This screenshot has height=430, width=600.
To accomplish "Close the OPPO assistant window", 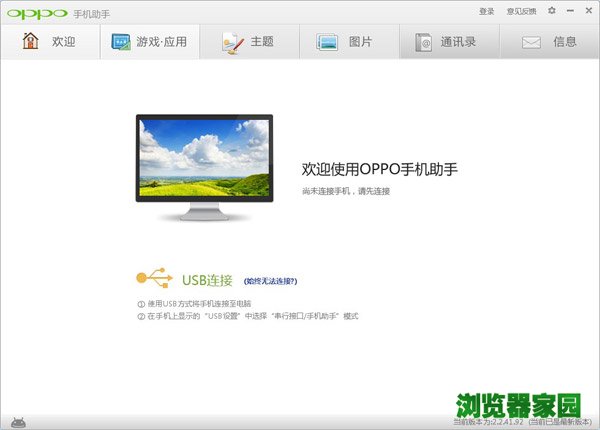I will pyautogui.click(x=589, y=11).
